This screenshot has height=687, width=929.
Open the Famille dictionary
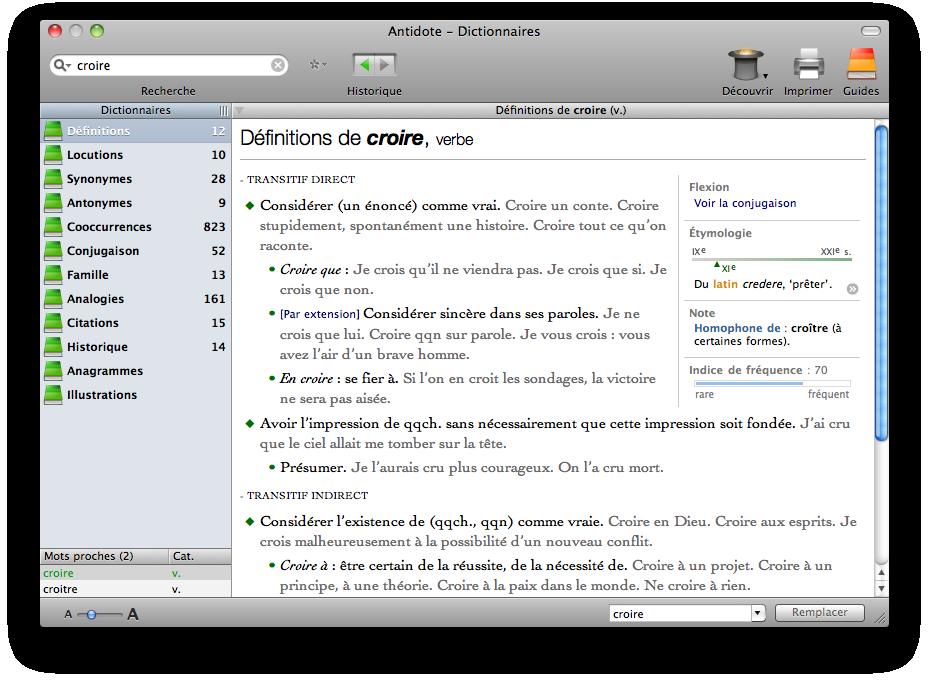(136, 275)
